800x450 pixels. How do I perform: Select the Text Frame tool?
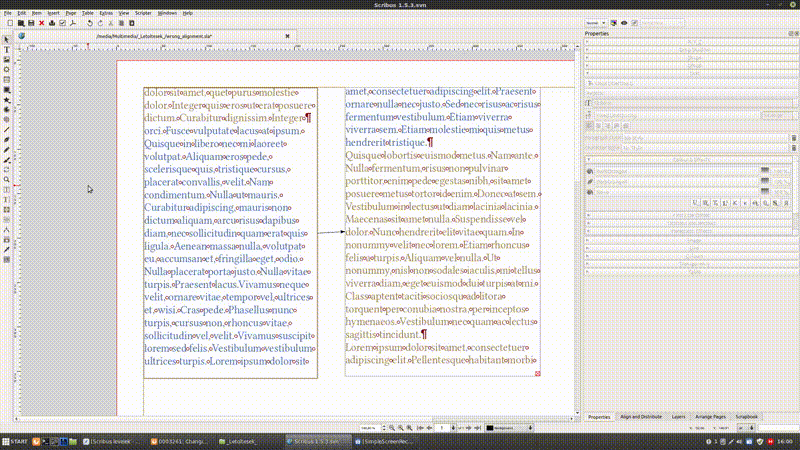pos(7,49)
